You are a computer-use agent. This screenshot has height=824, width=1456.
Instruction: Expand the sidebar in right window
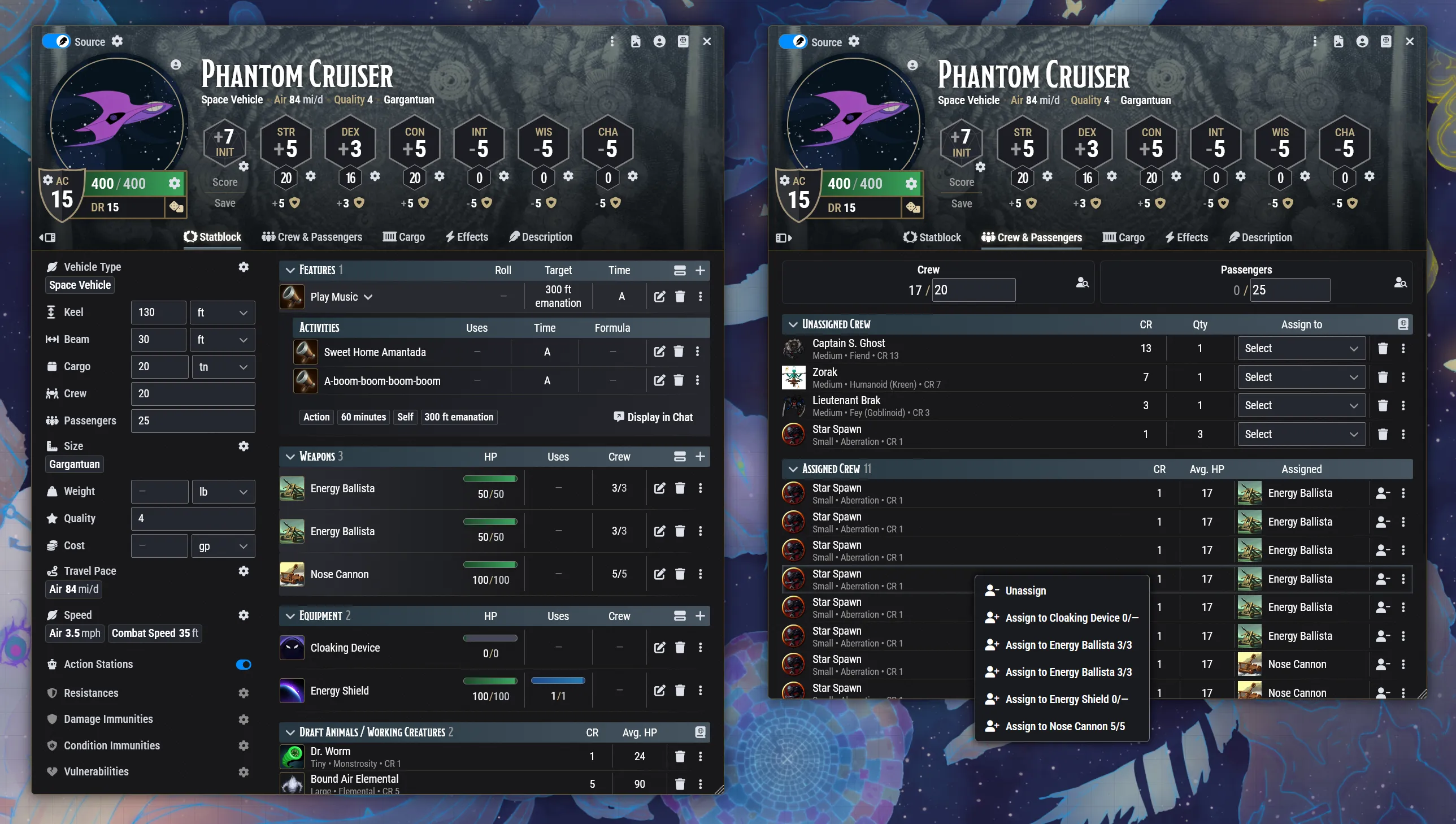(784, 238)
